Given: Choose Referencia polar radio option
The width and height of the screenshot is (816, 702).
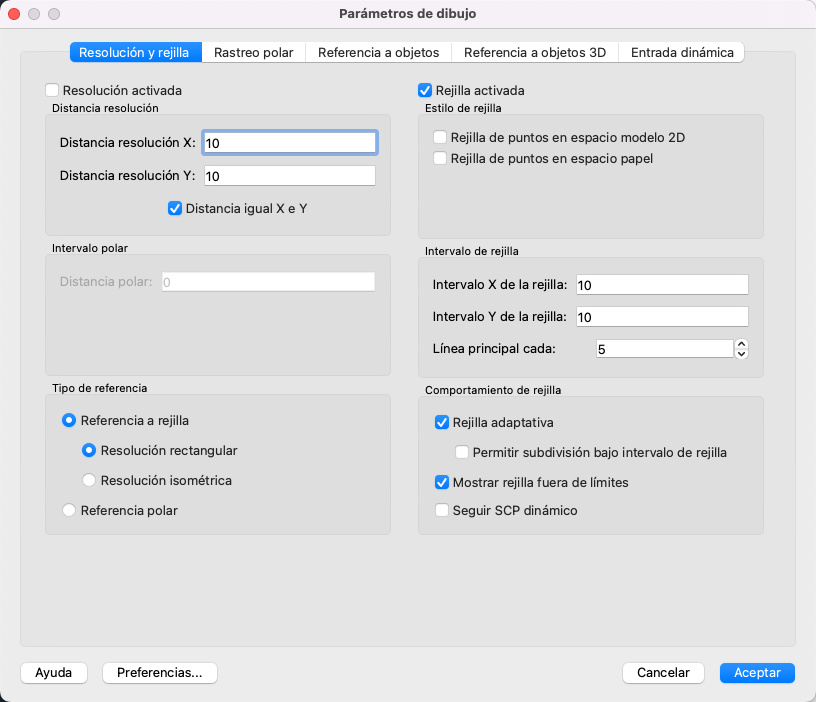Looking at the screenshot, I should click(69, 510).
